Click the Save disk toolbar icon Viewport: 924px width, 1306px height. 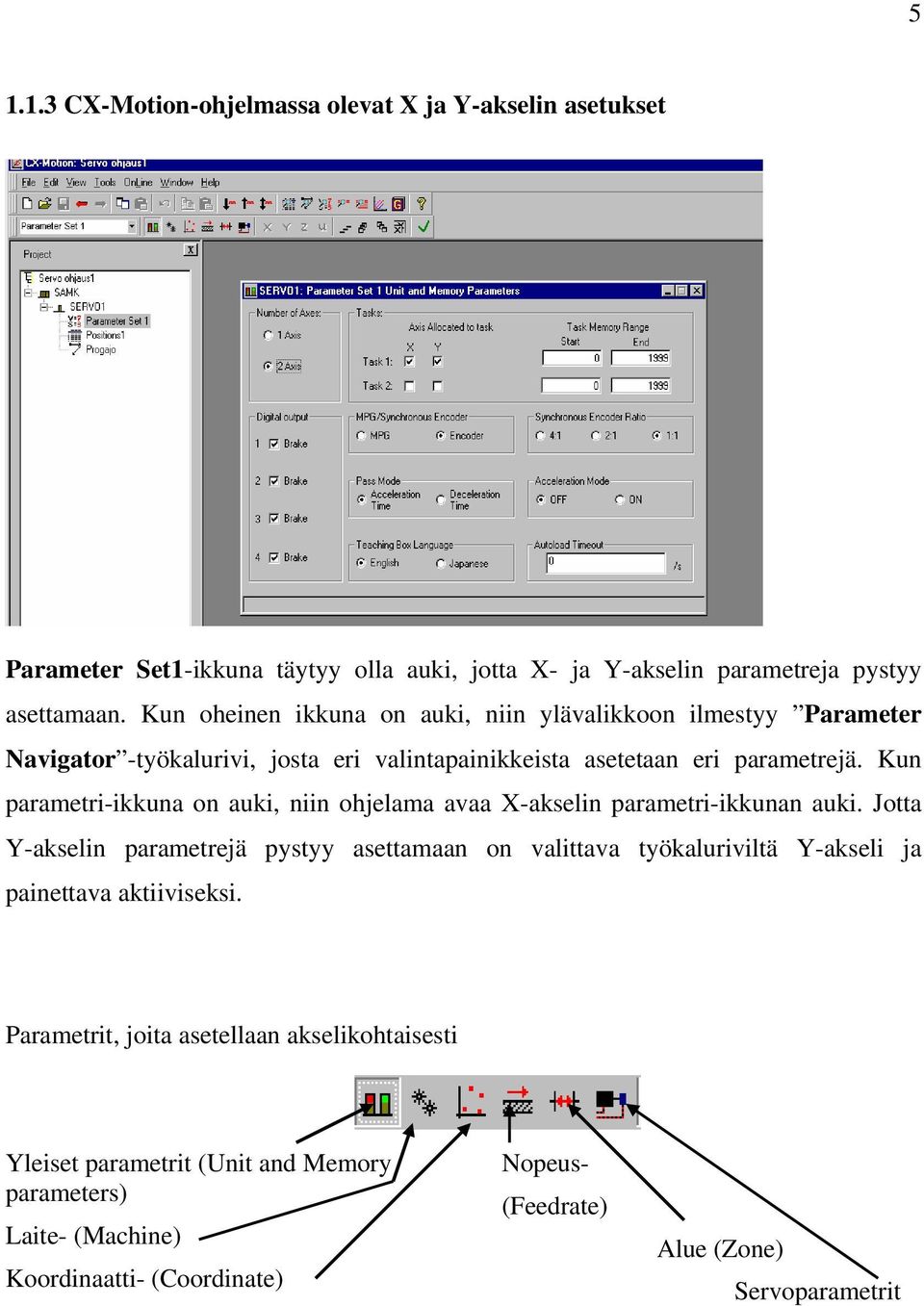click(x=63, y=203)
